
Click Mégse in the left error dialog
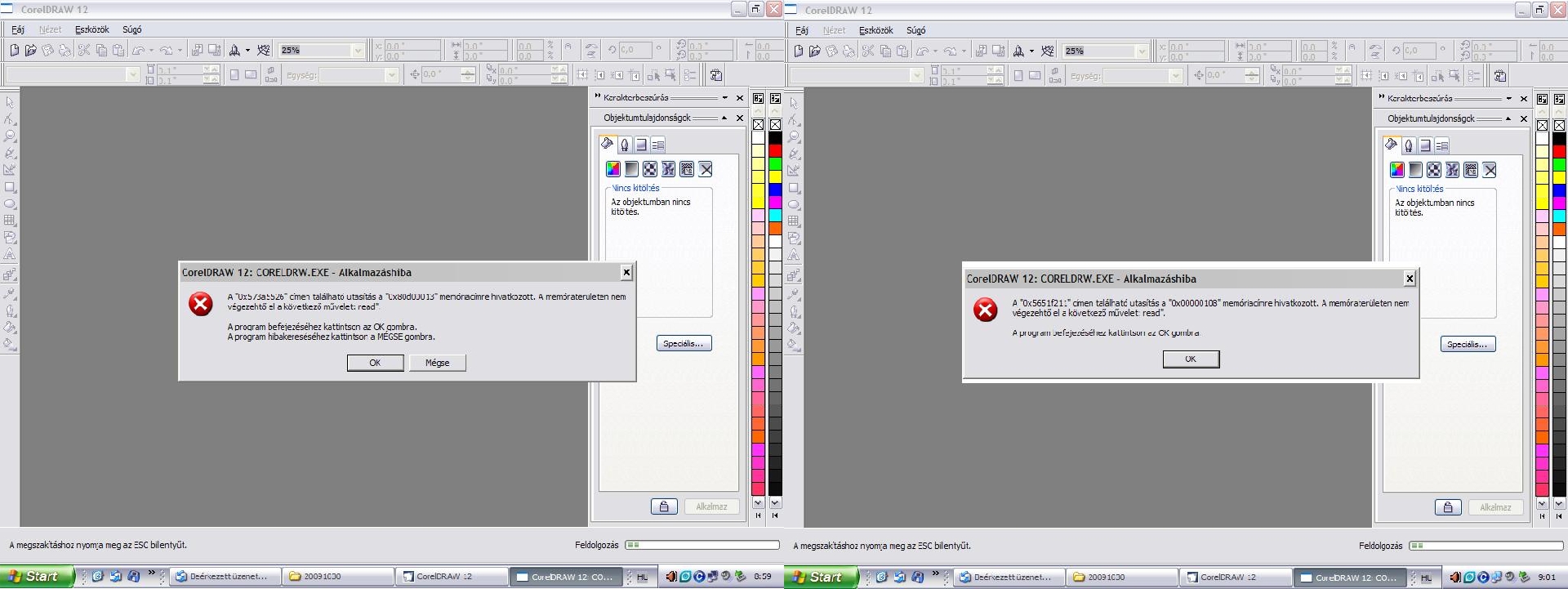437,363
